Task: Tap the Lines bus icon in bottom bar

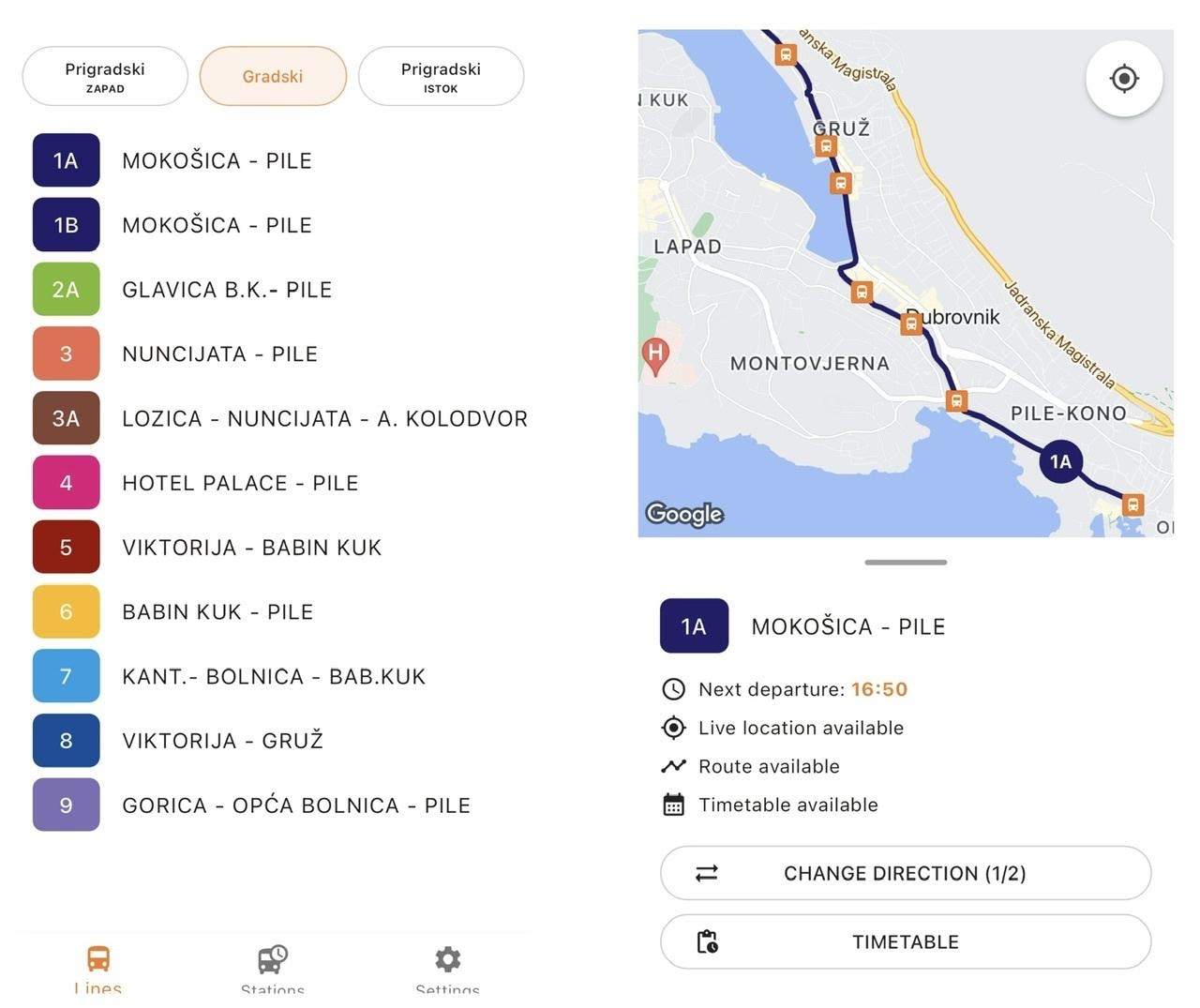Action: 98,959
